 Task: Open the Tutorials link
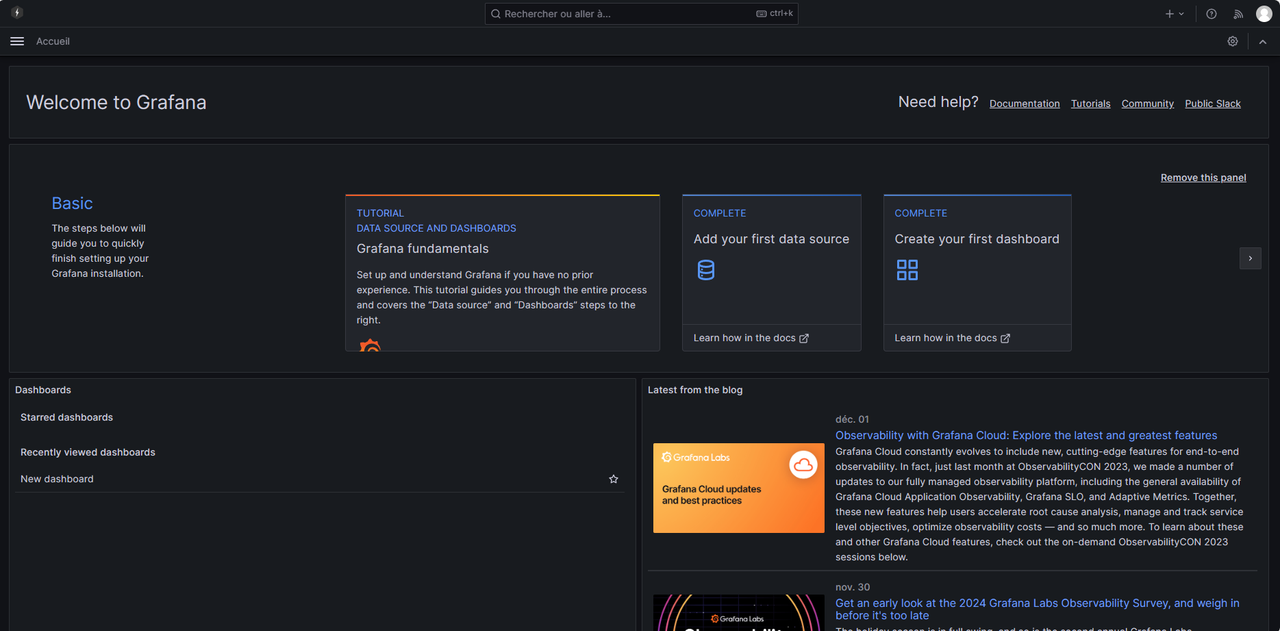(x=1090, y=104)
